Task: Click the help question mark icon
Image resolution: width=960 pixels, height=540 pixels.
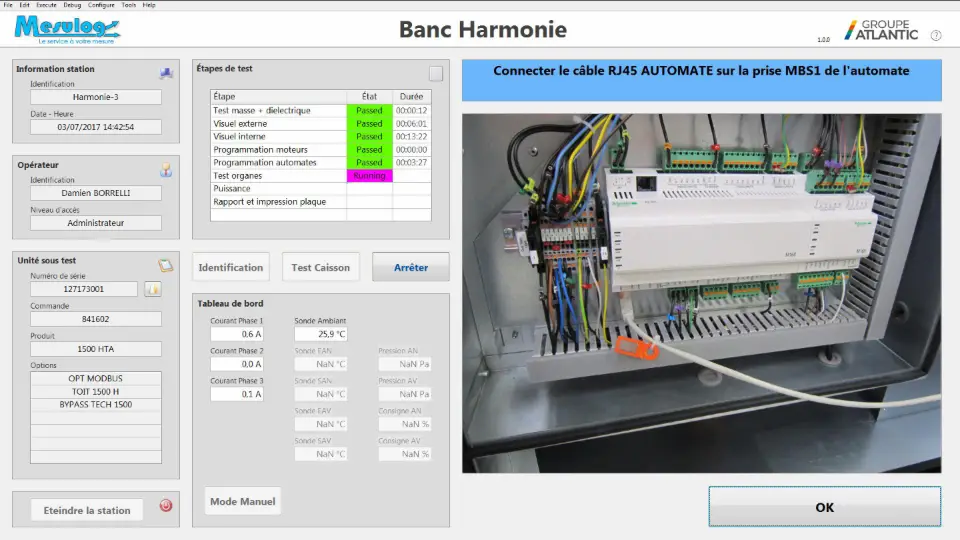Action: [936, 36]
